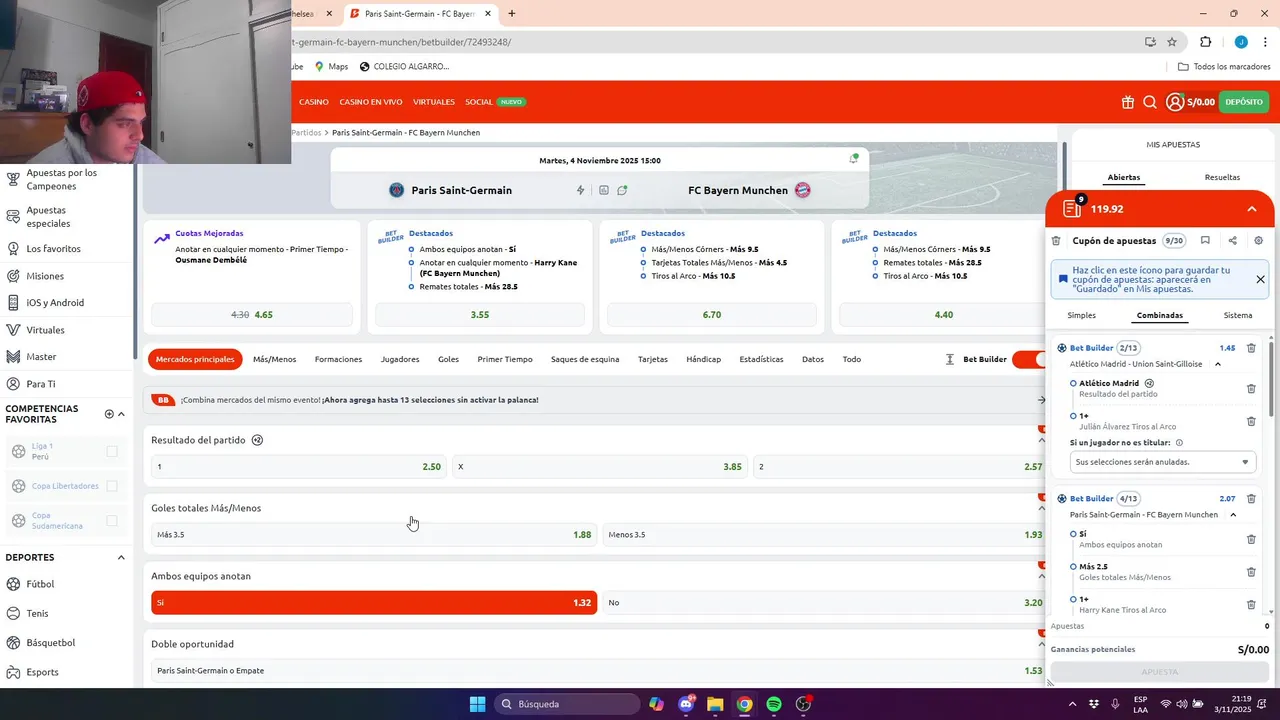The height and width of the screenshot is (720, 1280).
Task: Switch to the Jugadores market tab
Action: coord(400,359)
